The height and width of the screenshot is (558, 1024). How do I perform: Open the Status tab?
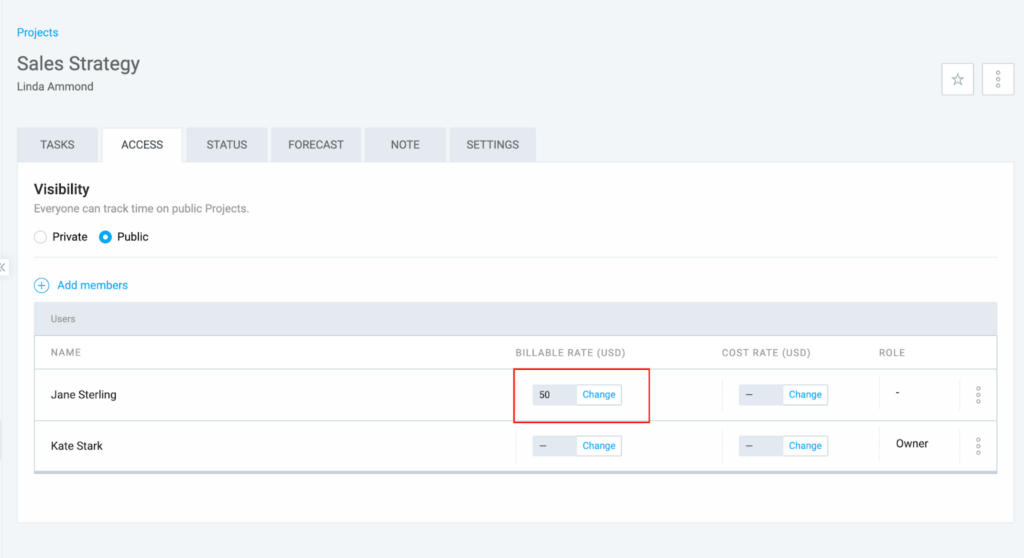[x=227, y=145]
